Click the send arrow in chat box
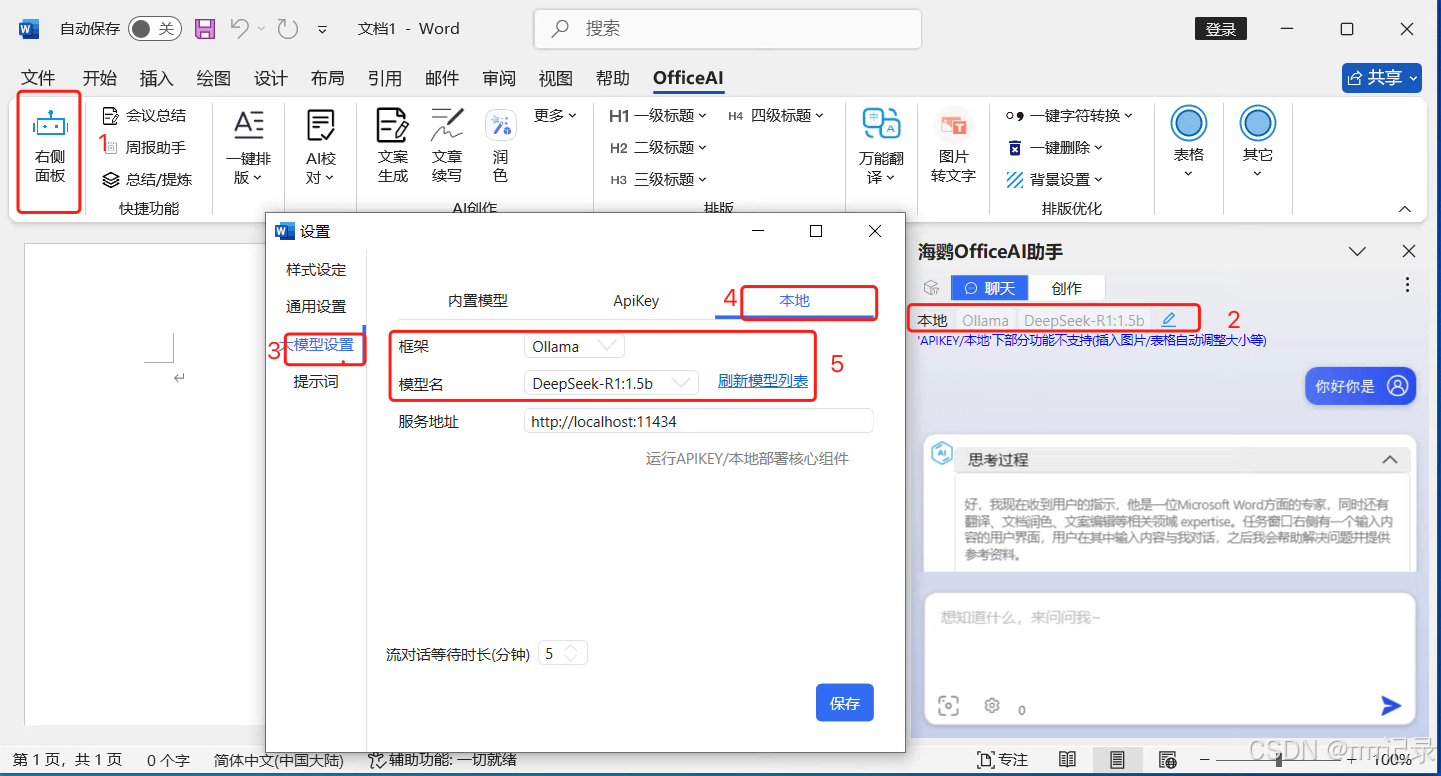1441x776 pixels. [x=1391, y=706]
